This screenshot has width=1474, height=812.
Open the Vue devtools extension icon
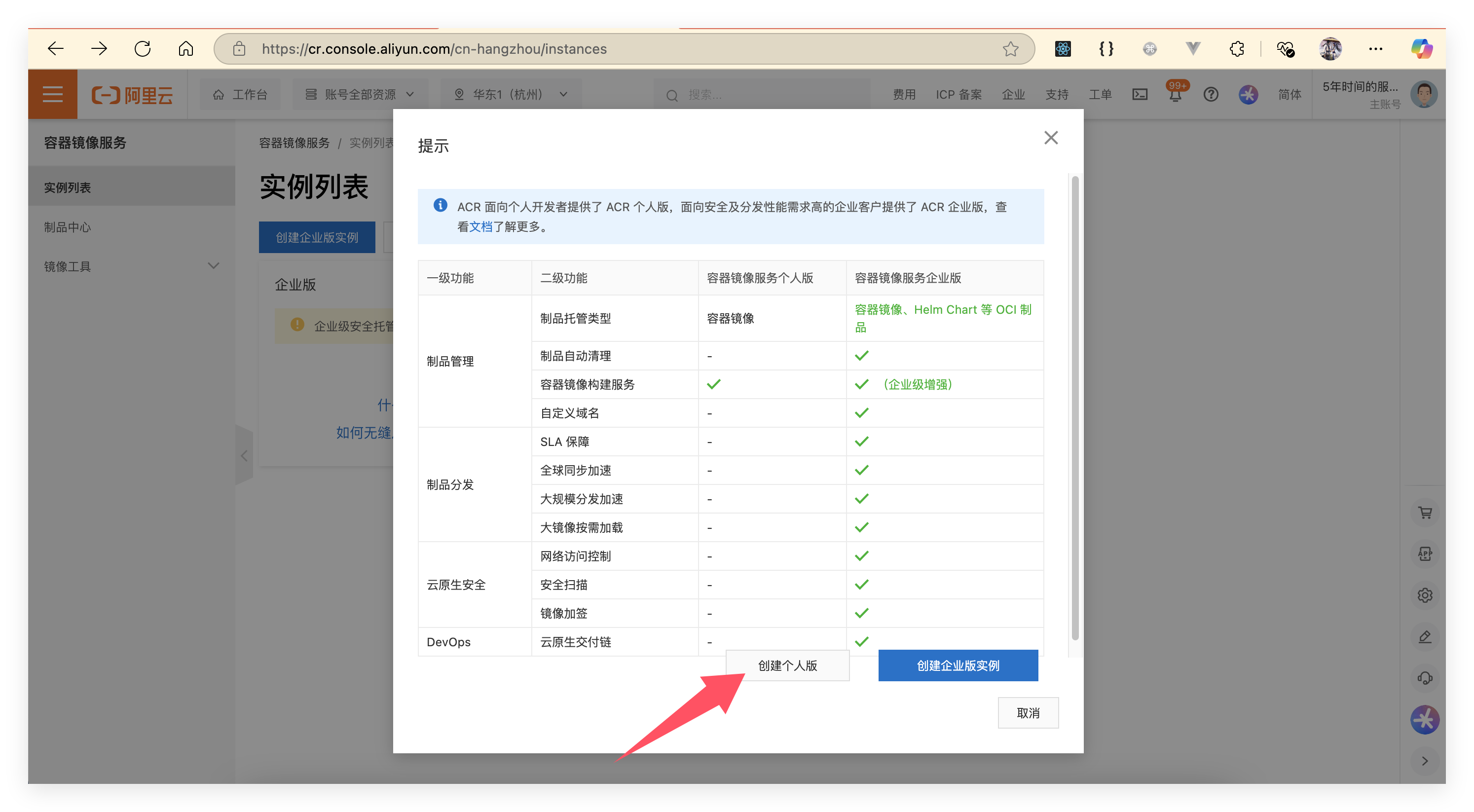(x=1193, y=49)
